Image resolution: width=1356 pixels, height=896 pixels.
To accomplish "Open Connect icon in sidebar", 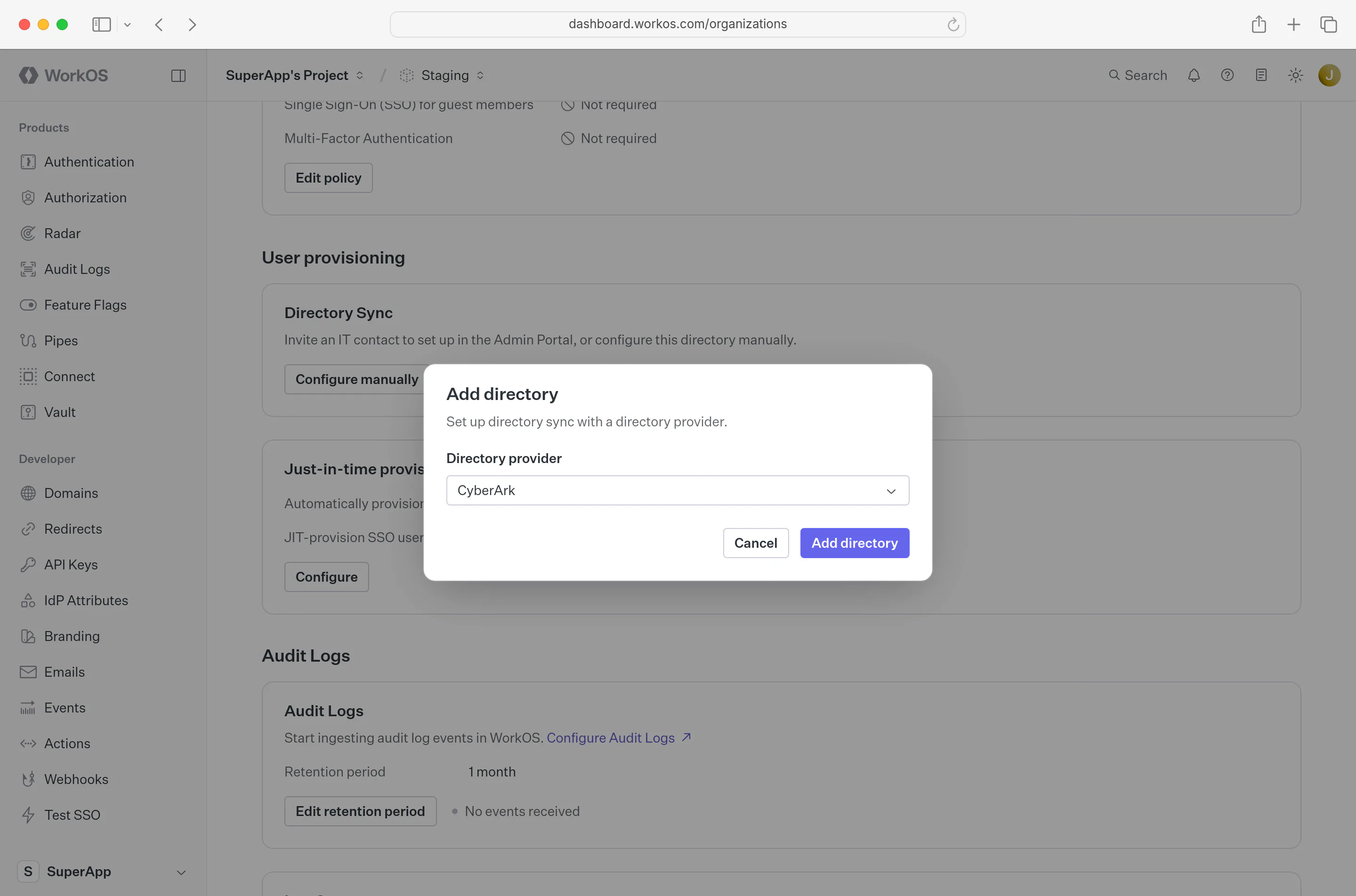I will (x=28, y=376).
